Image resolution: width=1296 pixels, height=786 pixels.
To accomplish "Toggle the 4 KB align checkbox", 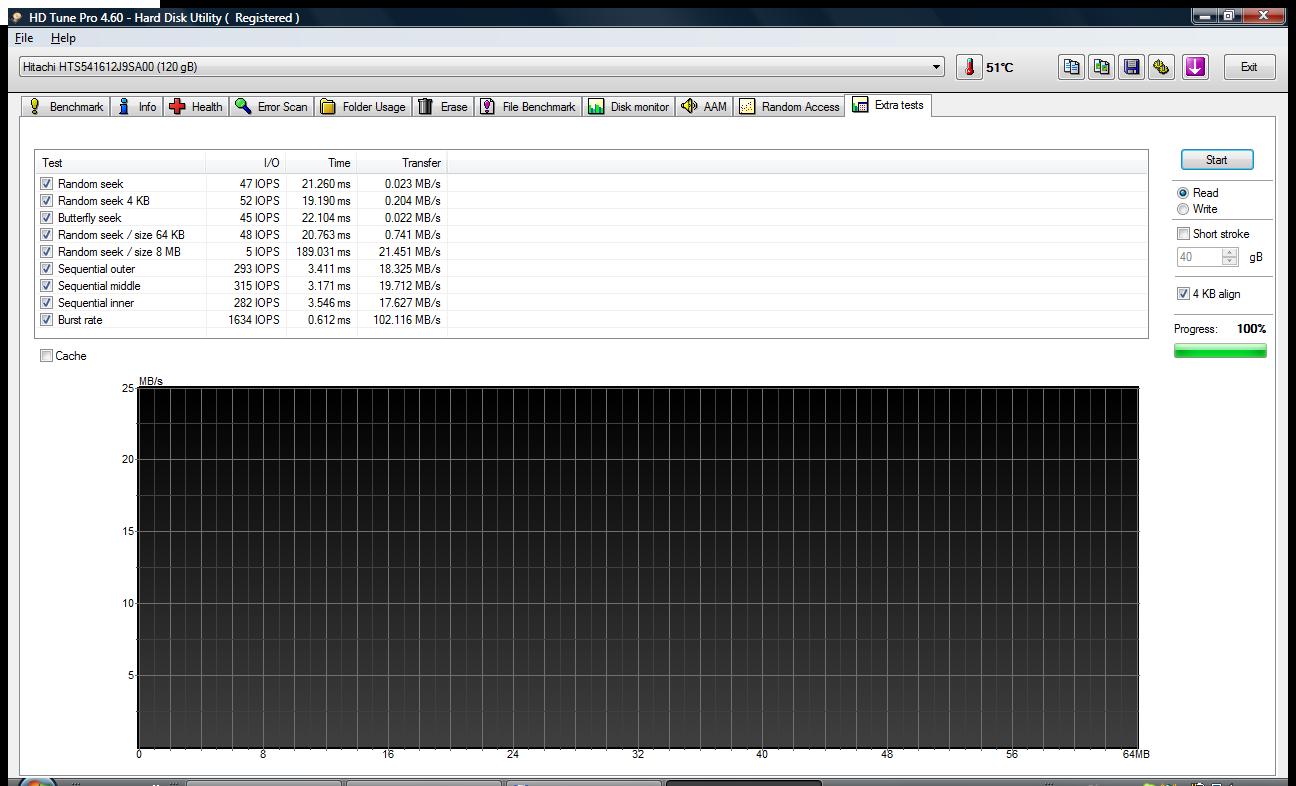I will [1184, 294].
